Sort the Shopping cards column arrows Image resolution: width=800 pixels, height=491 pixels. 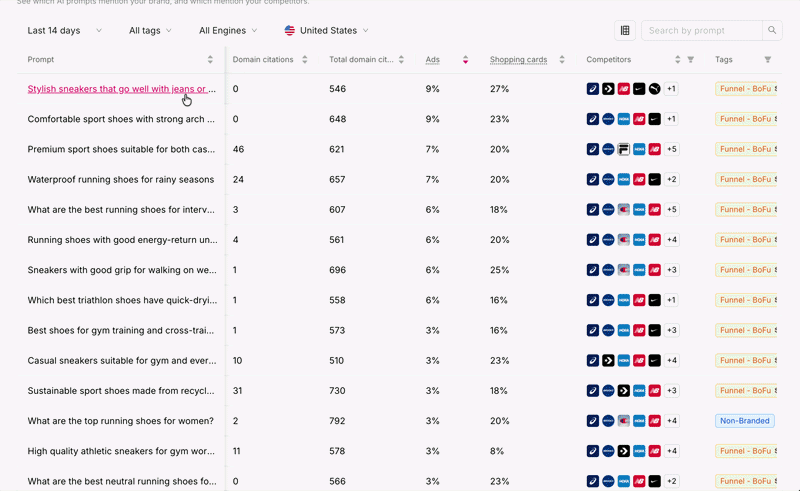point(562,60)
